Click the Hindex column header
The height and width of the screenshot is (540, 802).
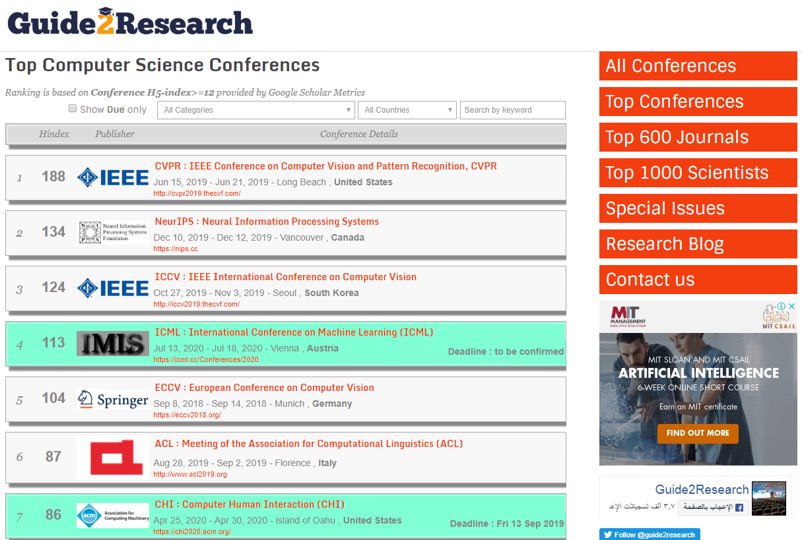tap(54, 134)
